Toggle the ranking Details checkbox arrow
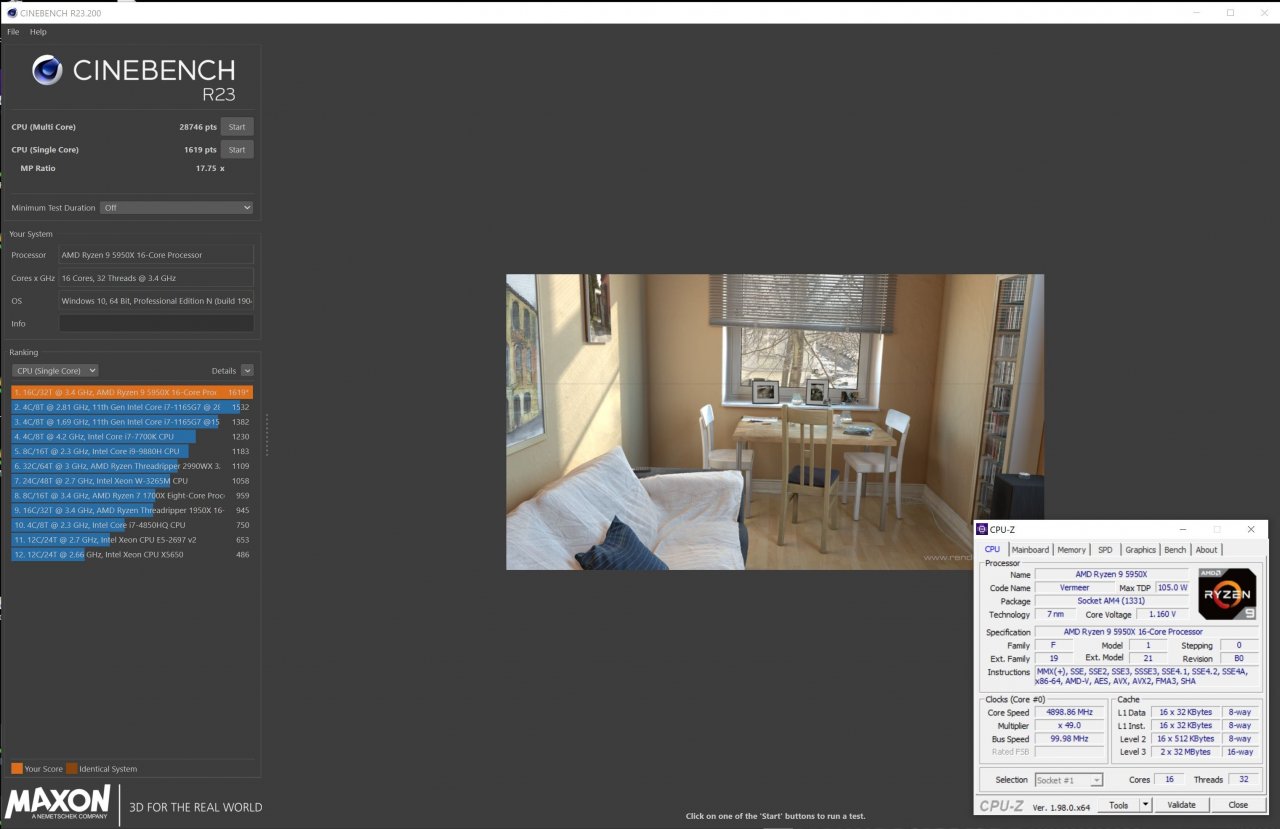The width and height of the screenshot is (1280, 829). [x=247, y=371]
